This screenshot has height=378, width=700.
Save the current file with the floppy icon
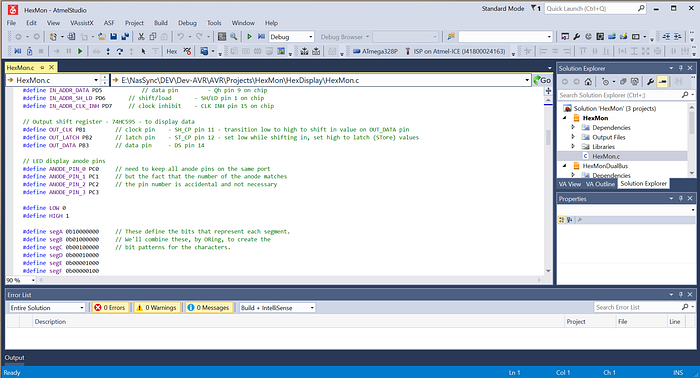[x=114, y=37]
